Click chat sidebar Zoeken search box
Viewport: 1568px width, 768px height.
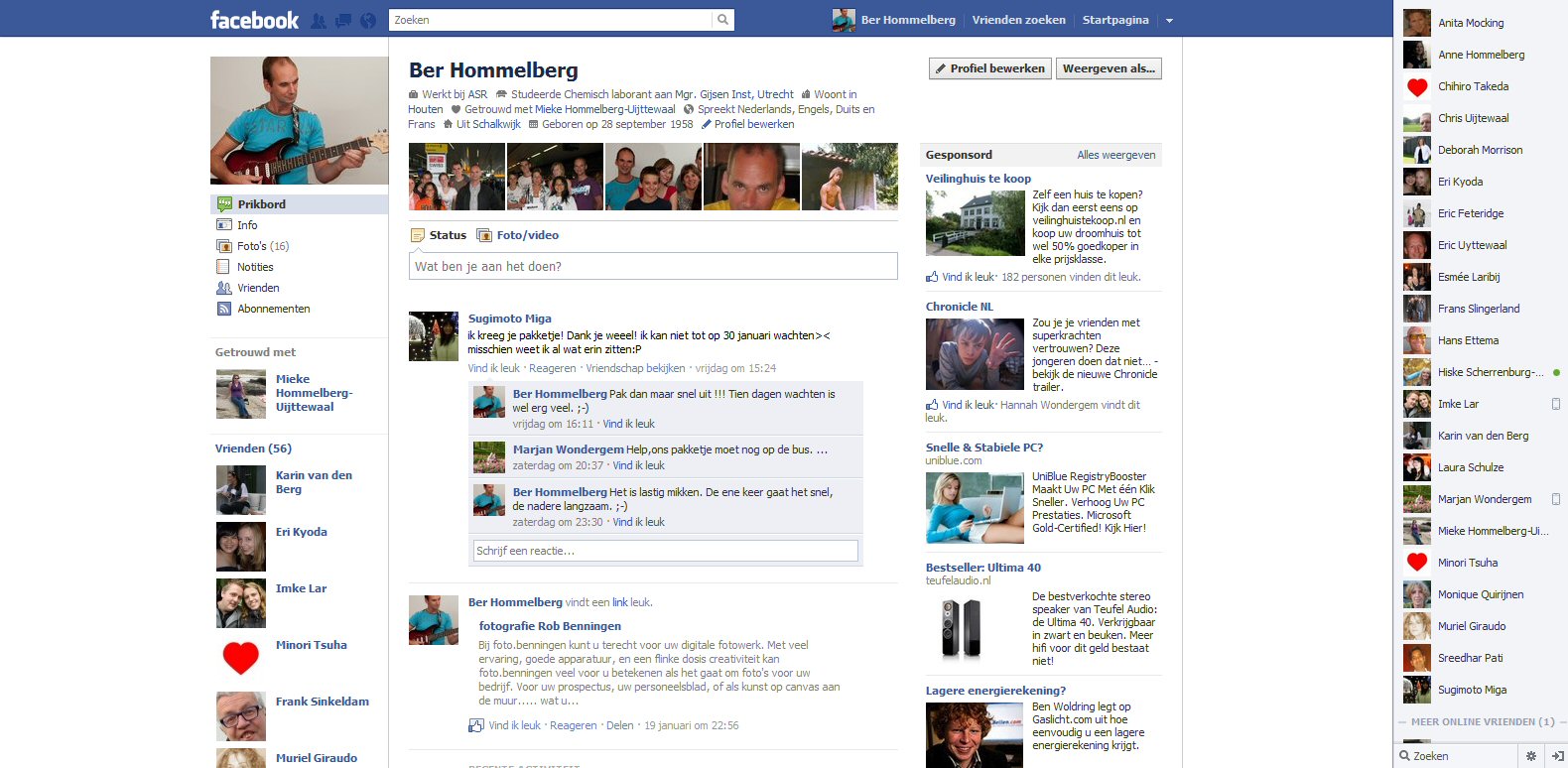[1456, 756]
